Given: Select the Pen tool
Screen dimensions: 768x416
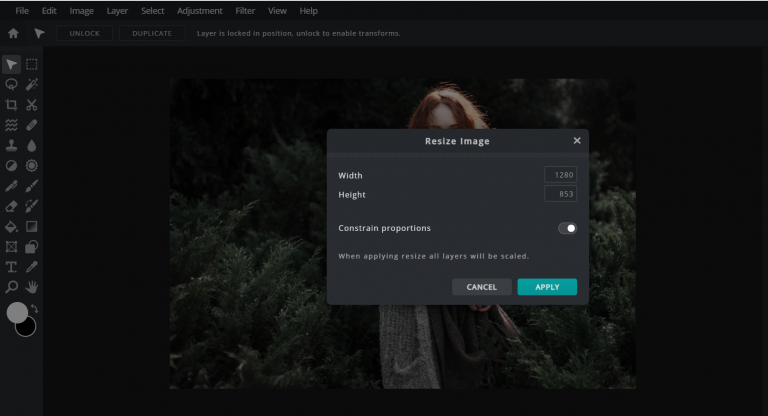Looking at the screenshot, I should 11,186.
